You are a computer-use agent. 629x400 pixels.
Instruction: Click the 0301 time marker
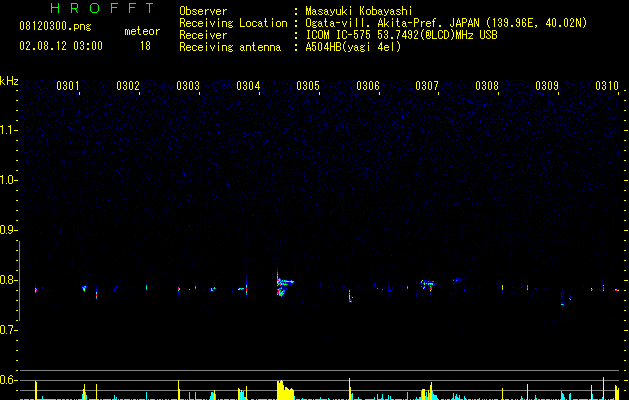tap(68, 85)
